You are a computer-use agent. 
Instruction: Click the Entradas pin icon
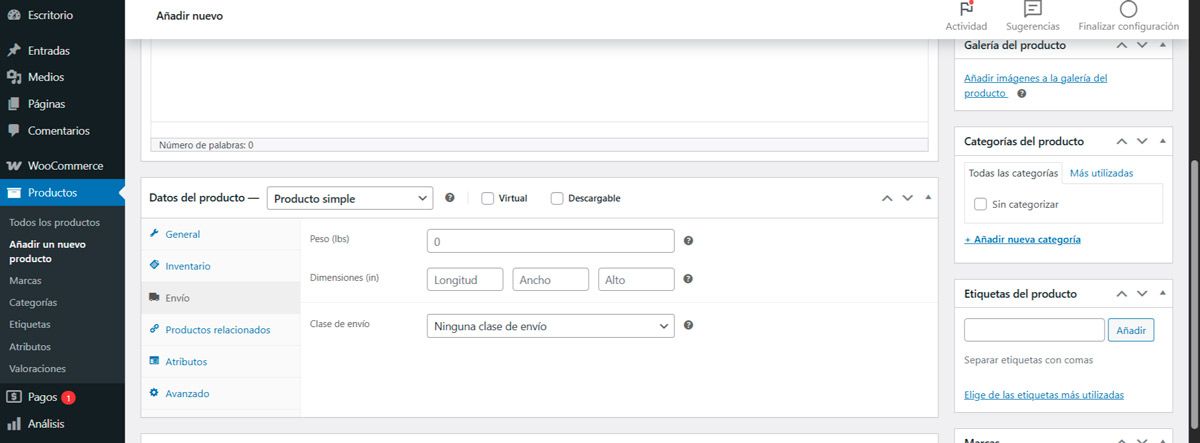14,50
